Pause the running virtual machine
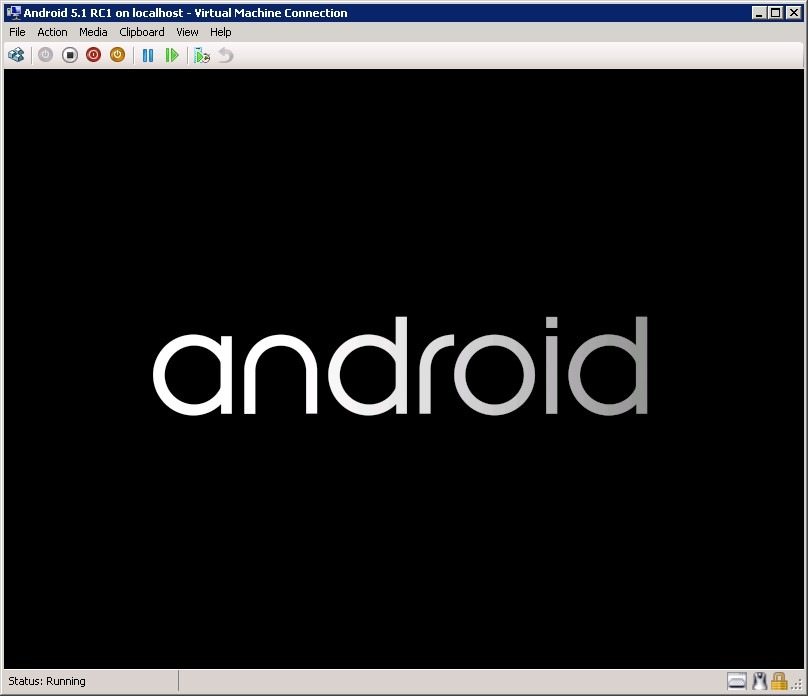Image resolution: width=808 pixels, height=696 pixels. [147, 55]
